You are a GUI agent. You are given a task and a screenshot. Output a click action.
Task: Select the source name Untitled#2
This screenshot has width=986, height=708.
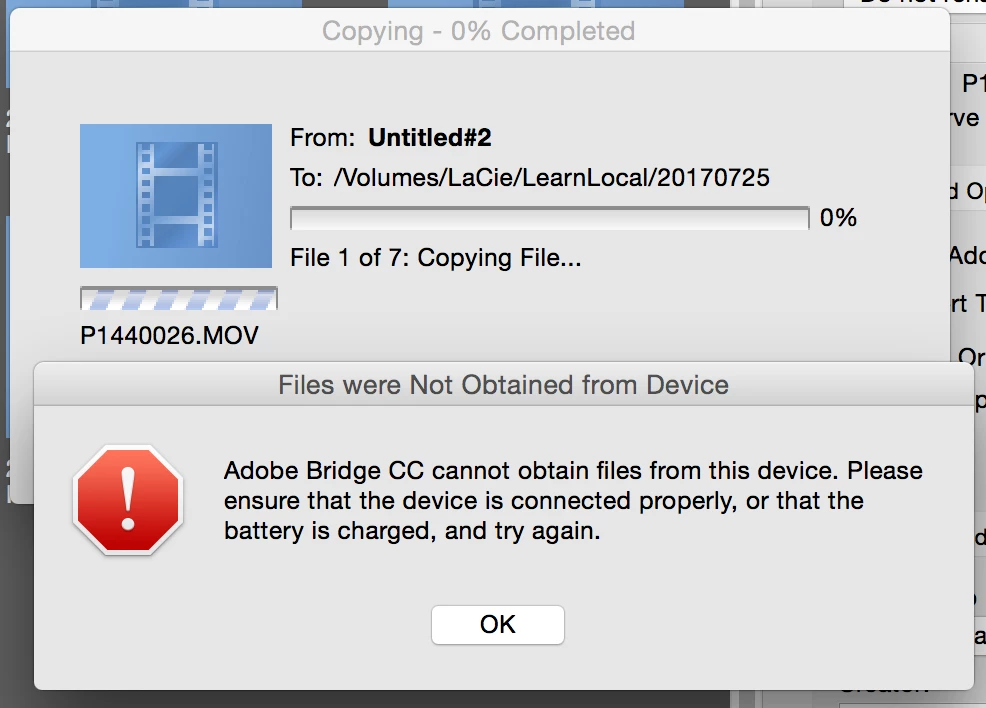(x=429, y=137)
